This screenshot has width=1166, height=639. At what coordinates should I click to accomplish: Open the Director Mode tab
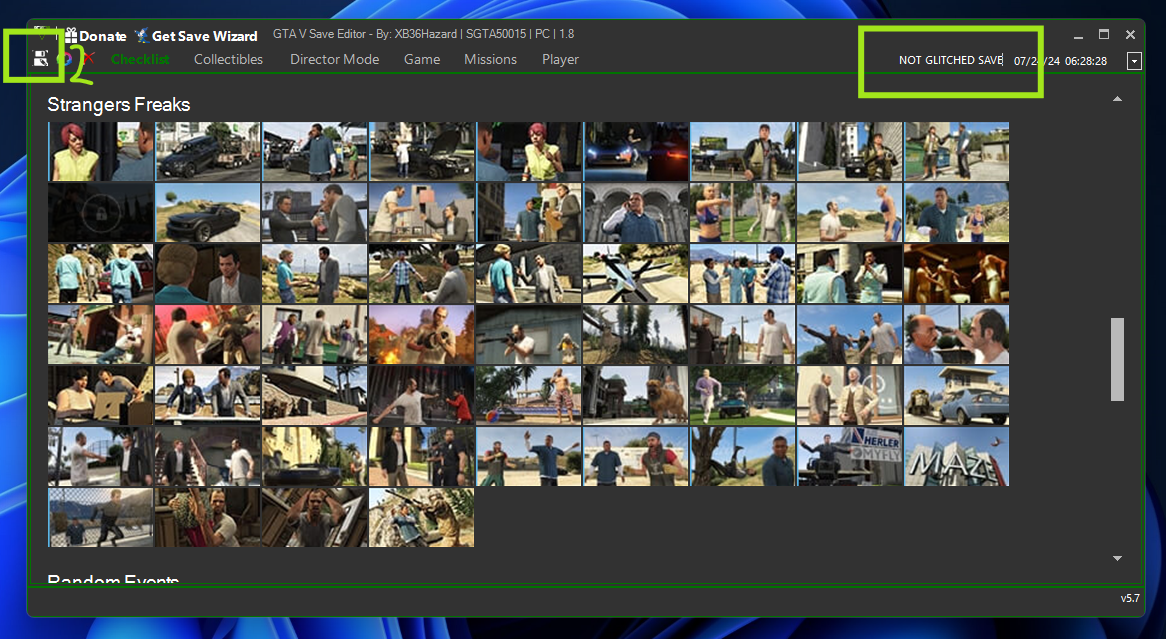[x=335, y=59]
